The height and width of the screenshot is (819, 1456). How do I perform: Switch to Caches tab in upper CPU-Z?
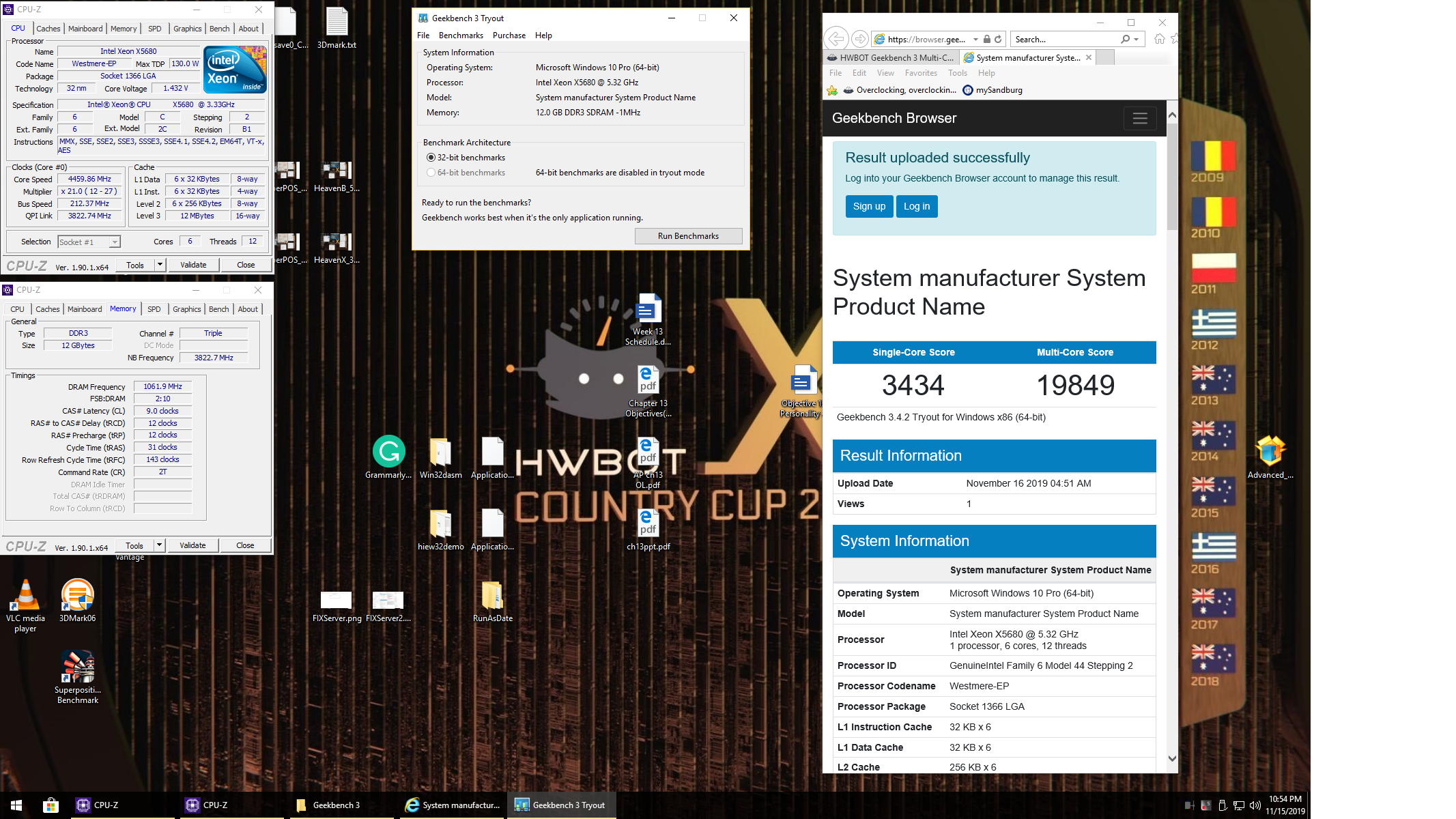pos(48,29)
